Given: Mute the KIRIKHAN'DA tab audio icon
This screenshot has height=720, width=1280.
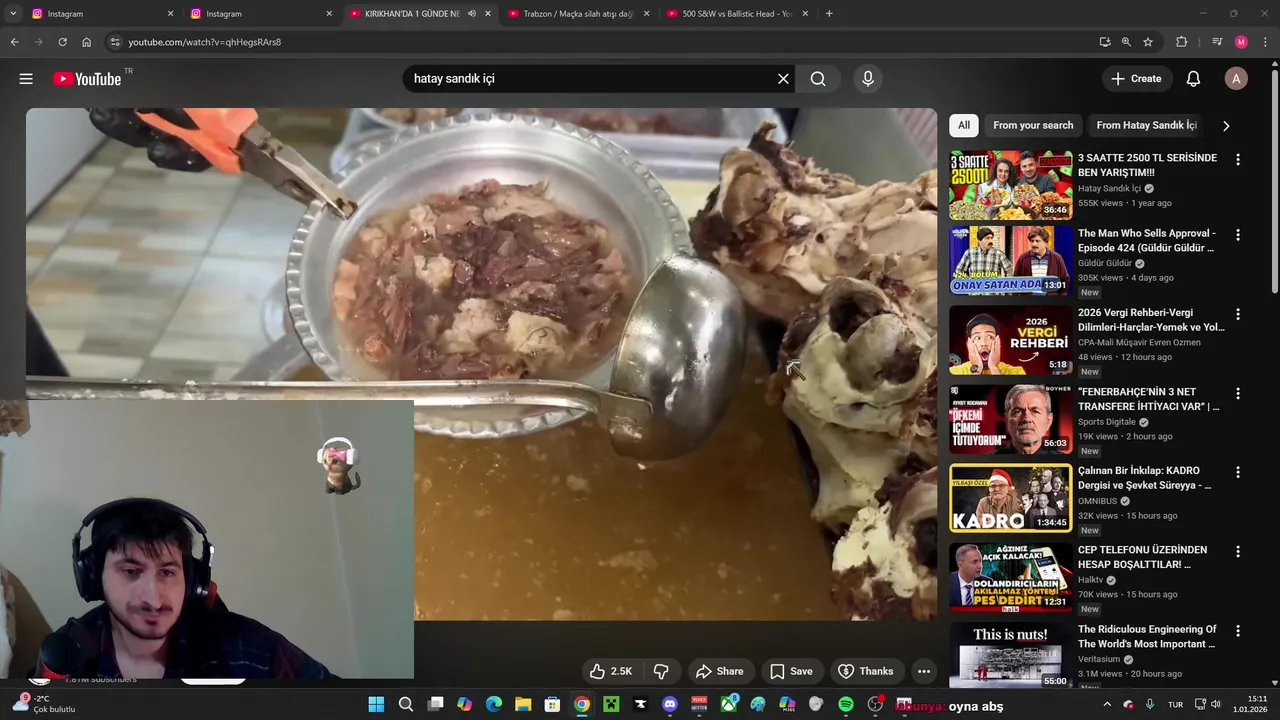Looking at the screenshot, I should pyautogui.click(x=472, y=14).
